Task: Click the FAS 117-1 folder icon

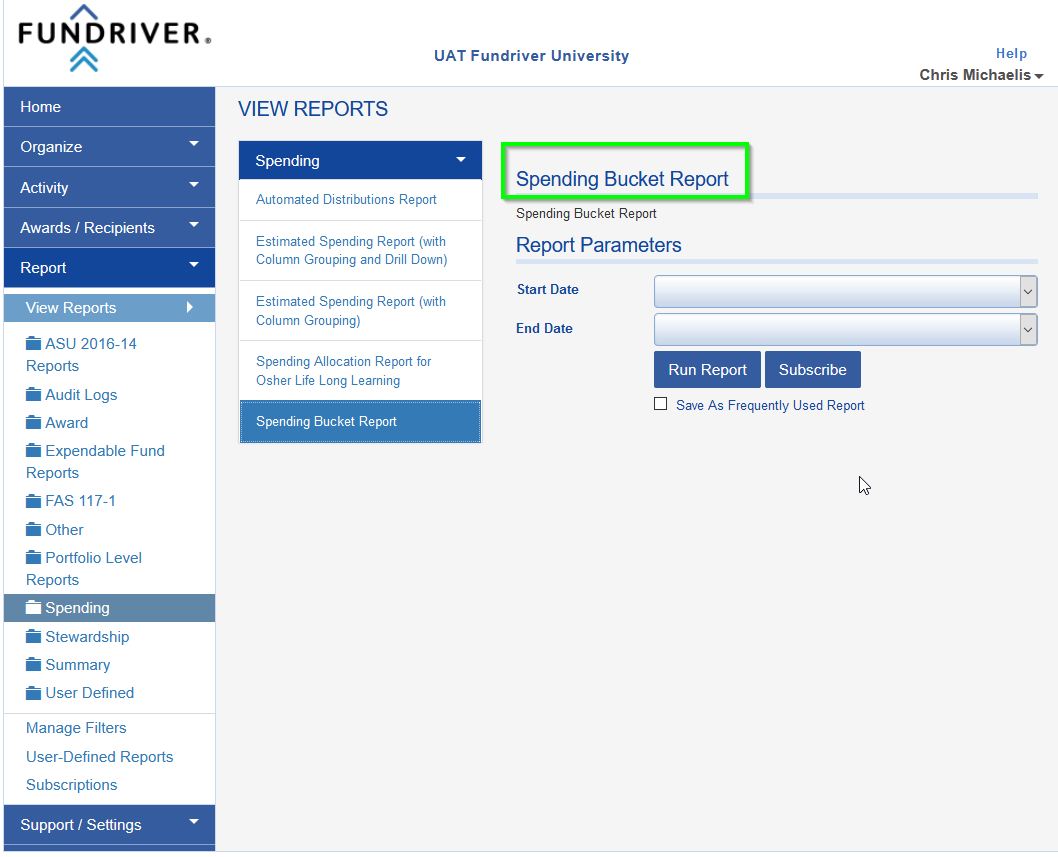Action: point(33,501)
